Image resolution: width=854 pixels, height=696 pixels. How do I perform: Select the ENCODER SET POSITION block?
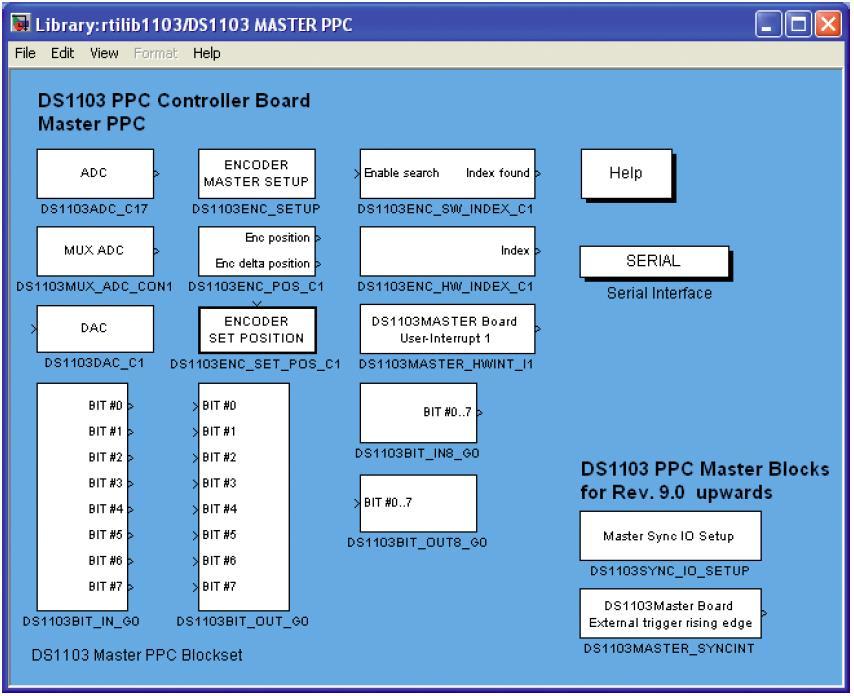click(x=257, y=330)
